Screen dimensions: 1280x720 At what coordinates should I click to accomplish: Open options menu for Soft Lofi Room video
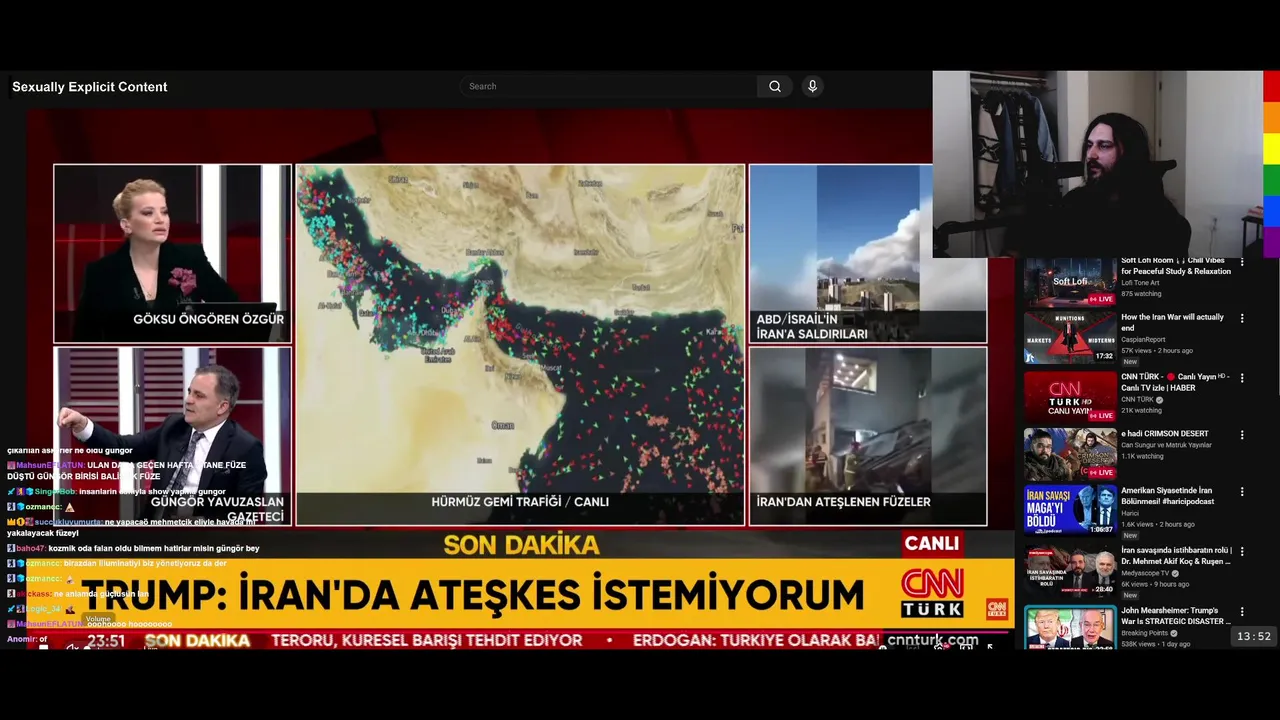1242,261
